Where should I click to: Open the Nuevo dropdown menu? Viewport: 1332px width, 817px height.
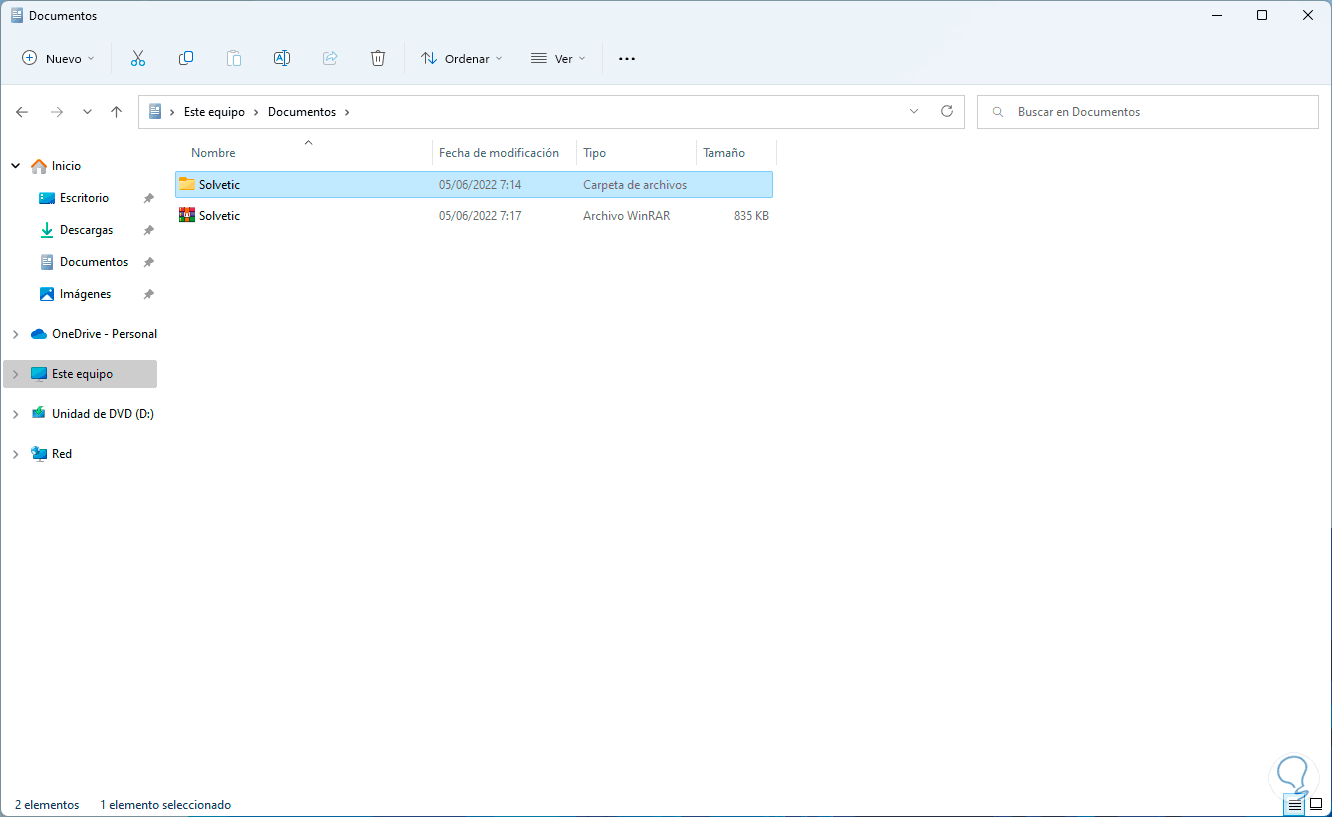[x=59, y=58]
